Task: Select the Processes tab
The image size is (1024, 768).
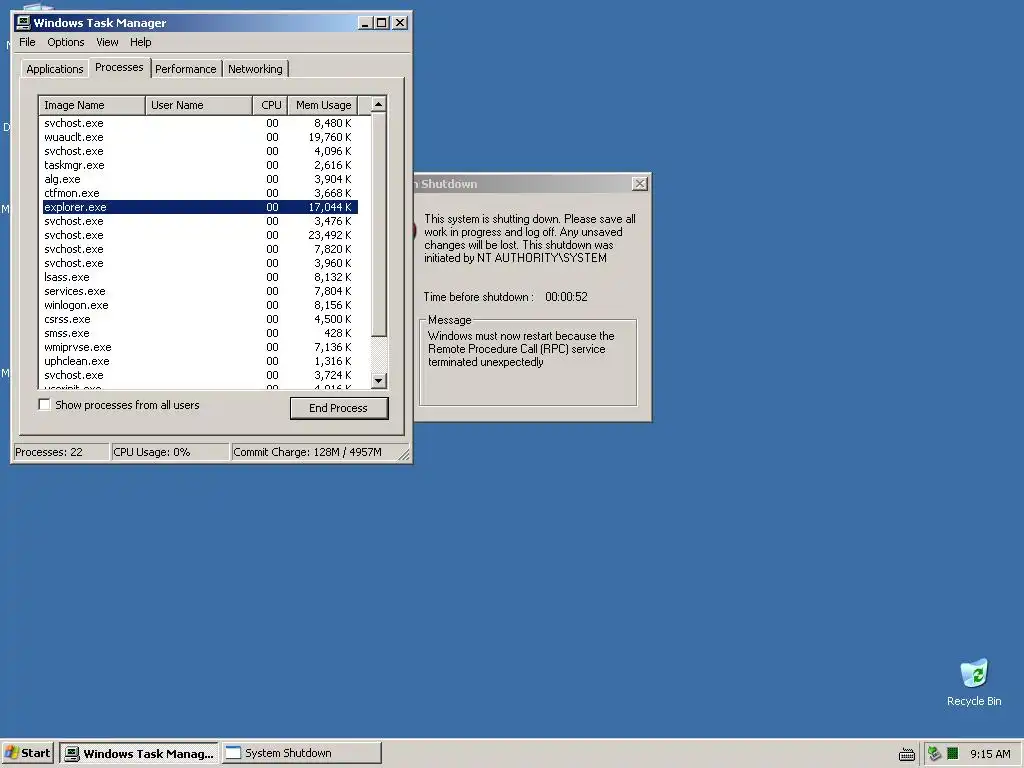Action: coord(119,67)
